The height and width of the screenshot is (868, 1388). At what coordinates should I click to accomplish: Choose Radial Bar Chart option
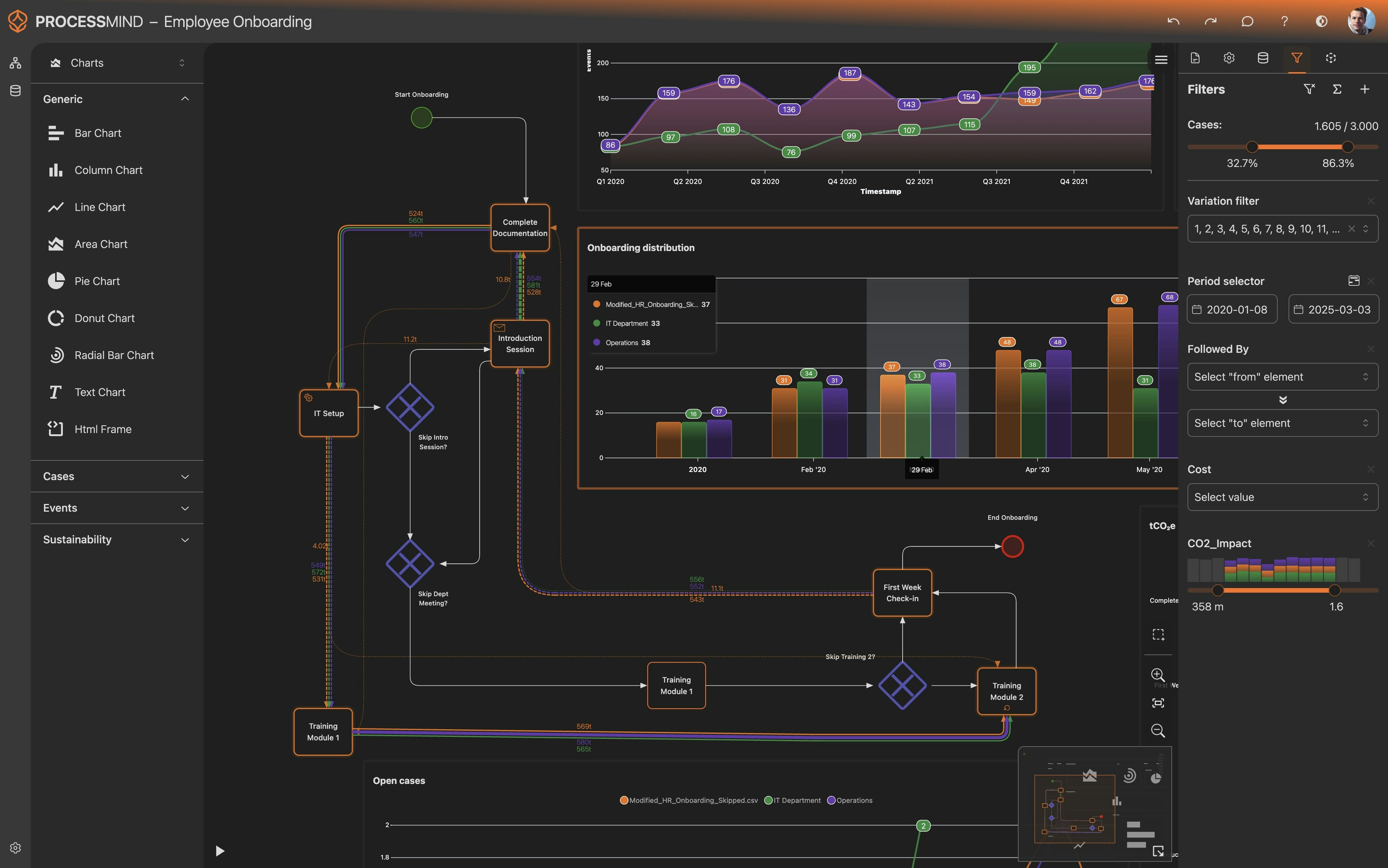(x=114, y=356)
